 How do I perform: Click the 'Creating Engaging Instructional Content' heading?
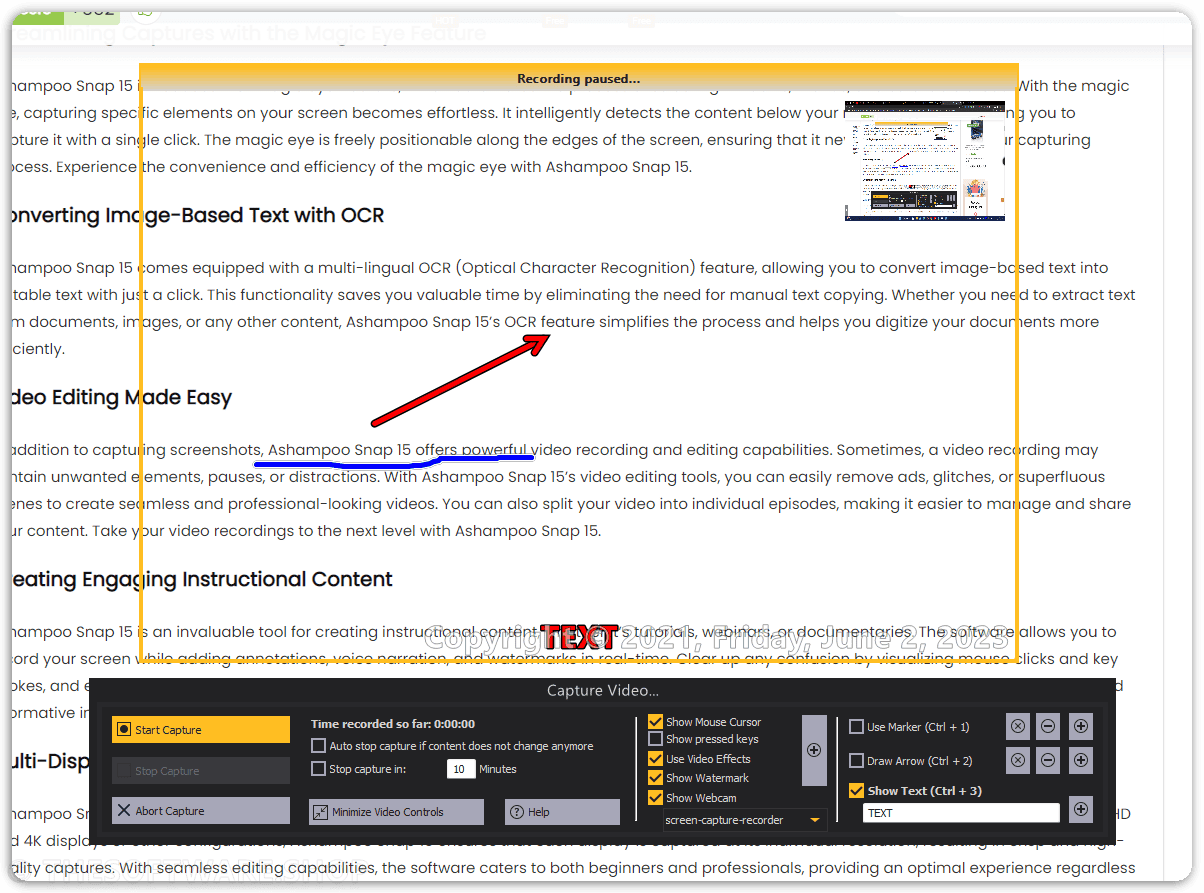202,579
